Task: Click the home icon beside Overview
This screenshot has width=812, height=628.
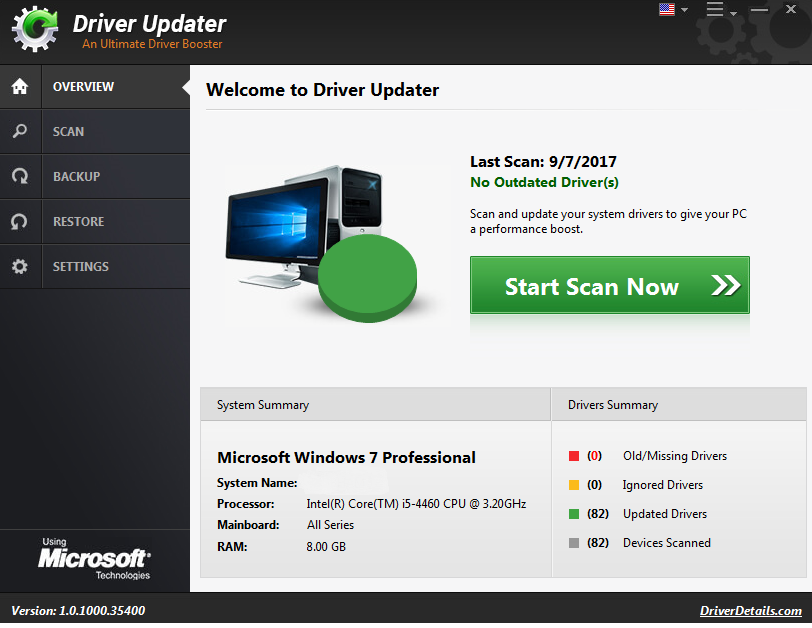Action: (x=20, y=86)
